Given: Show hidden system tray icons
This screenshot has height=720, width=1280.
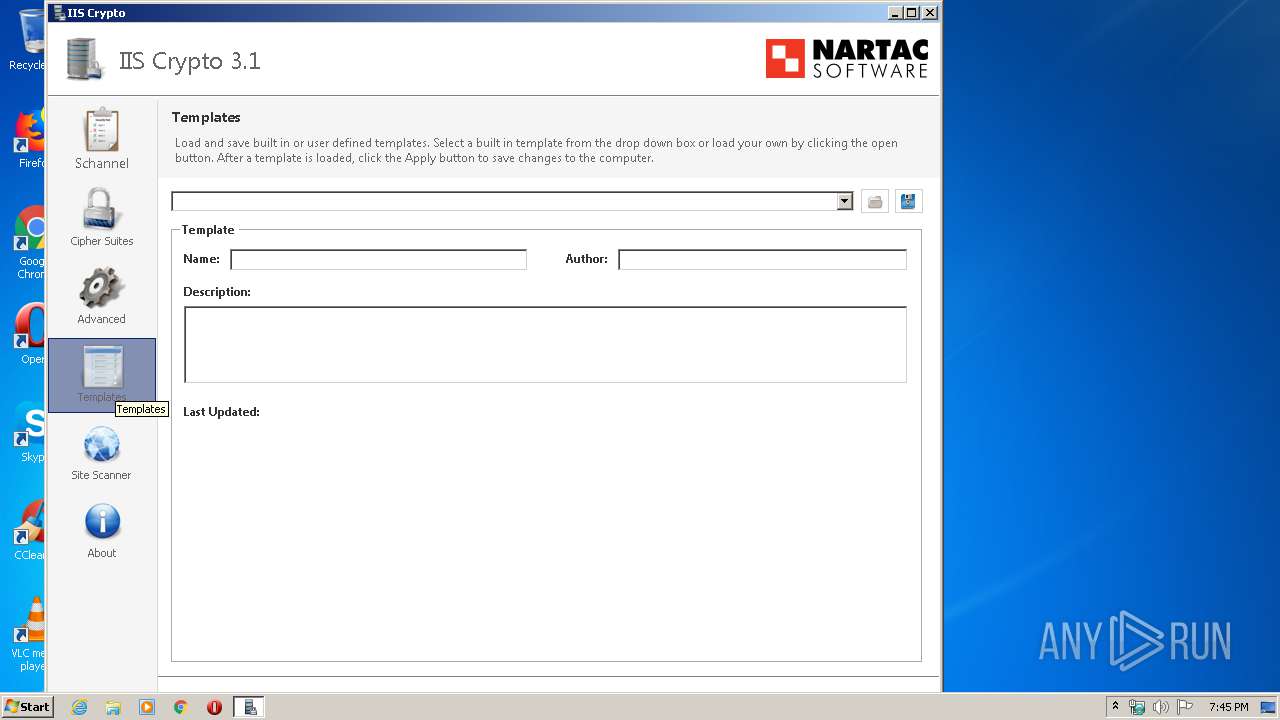Looking at the screenshot, I should pyautogui.click(x=1115, y=706).
